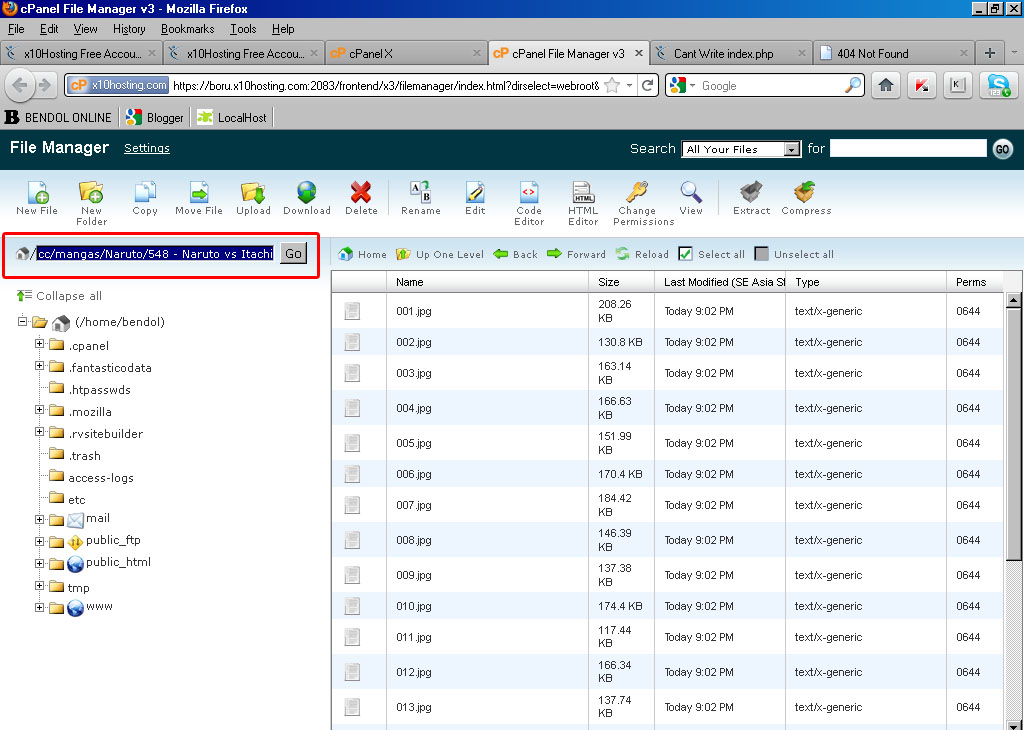This screenshot has width=1024, height=730.
Task: Open the Tools menu
Action: (x=243, y=29)
